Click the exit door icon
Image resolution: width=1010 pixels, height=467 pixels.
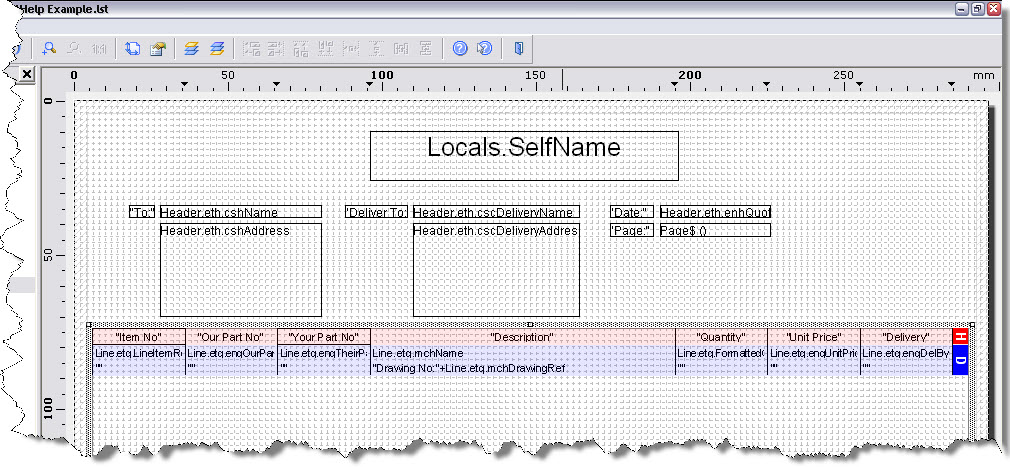tap(519, 48)
